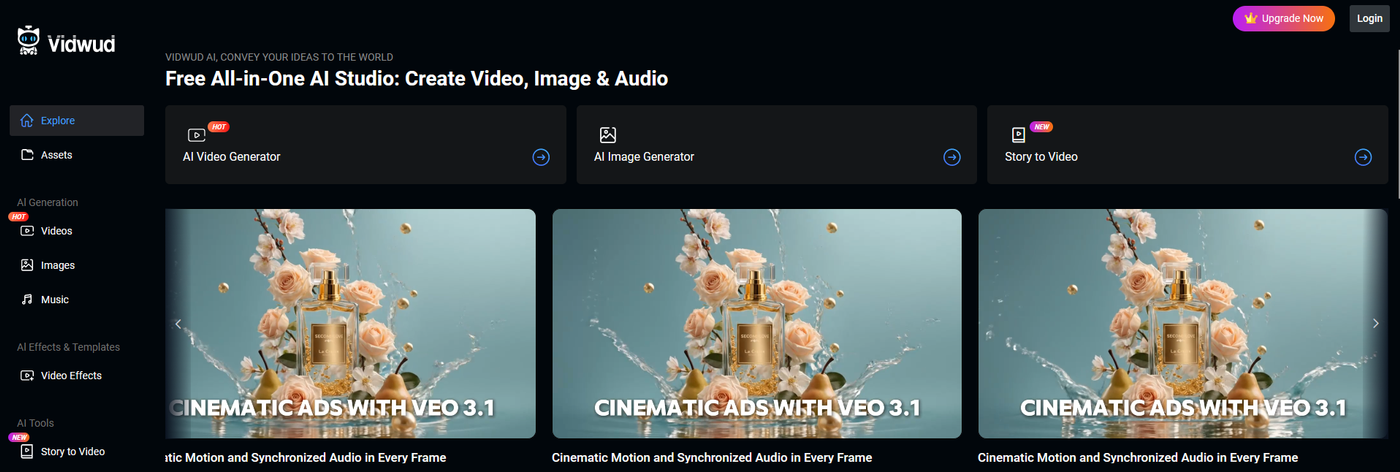Open the AI Video Generator card
This screenshot has width=1400, height=472.
(366, 145)
